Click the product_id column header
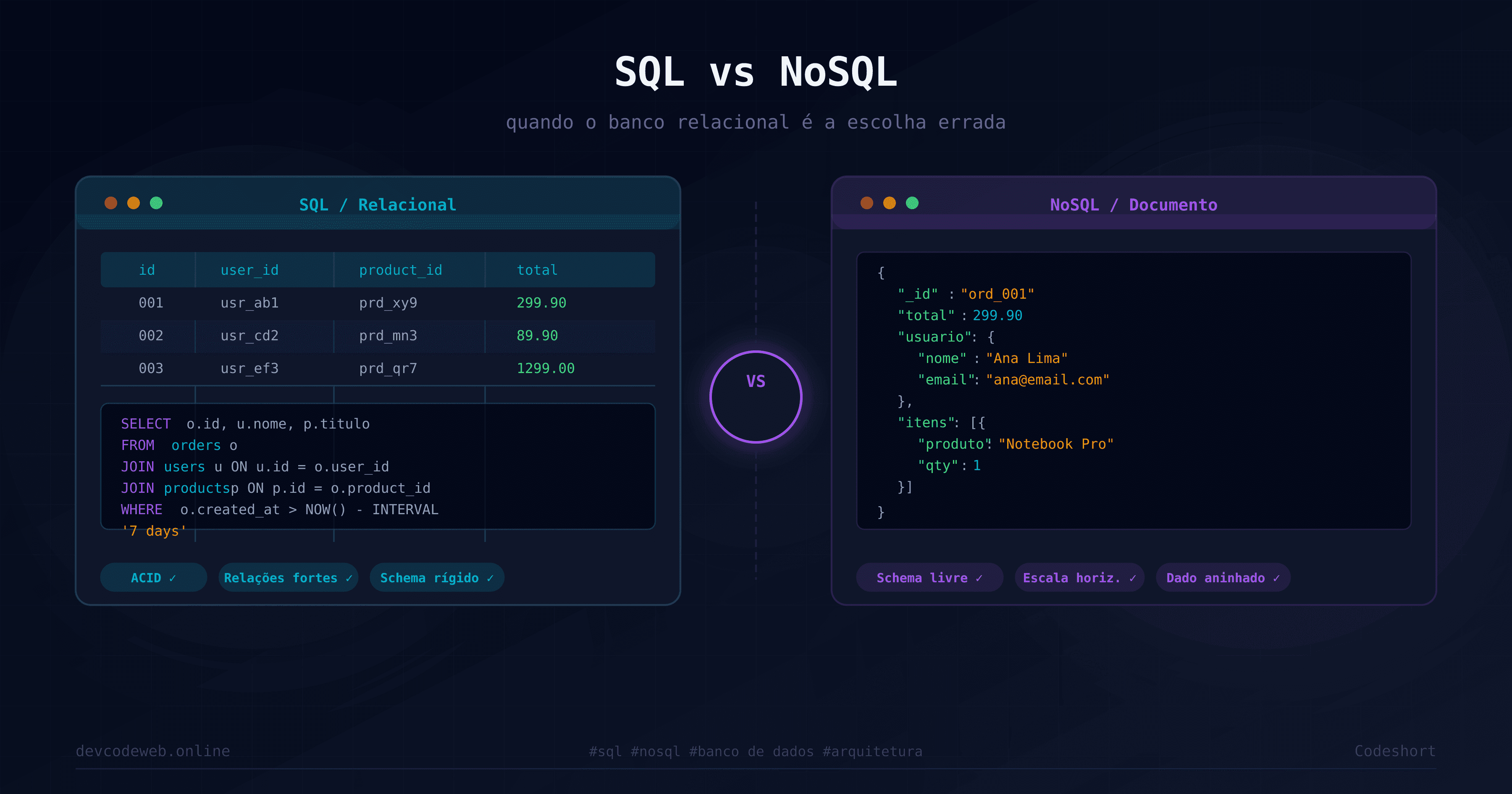 coord(400,270)
